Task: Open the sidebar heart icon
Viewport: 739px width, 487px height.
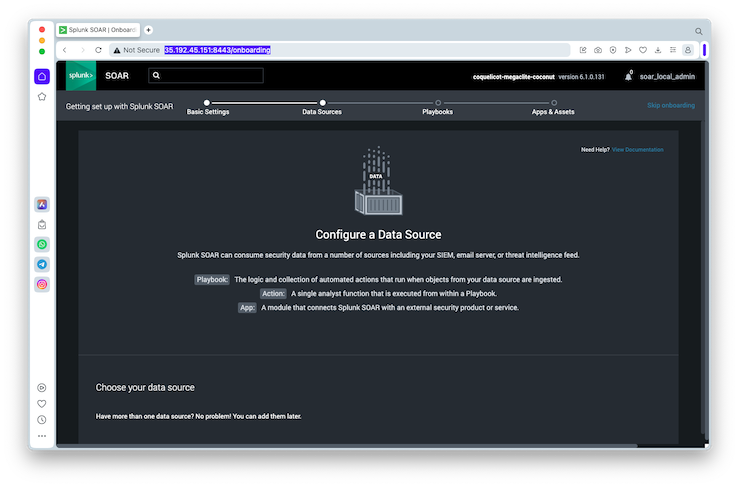Action: coord(42,404)
